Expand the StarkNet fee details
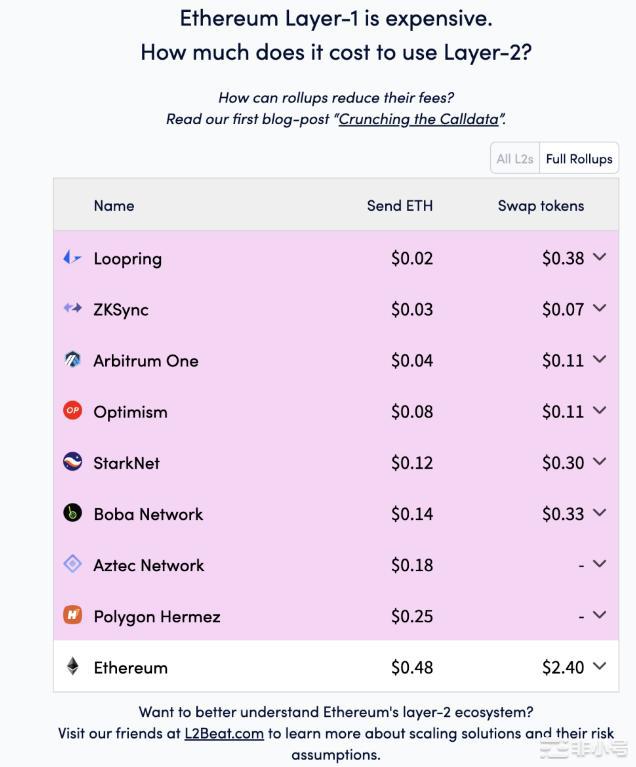The height and width of the screenshot is (767, 636). [600, 461]
